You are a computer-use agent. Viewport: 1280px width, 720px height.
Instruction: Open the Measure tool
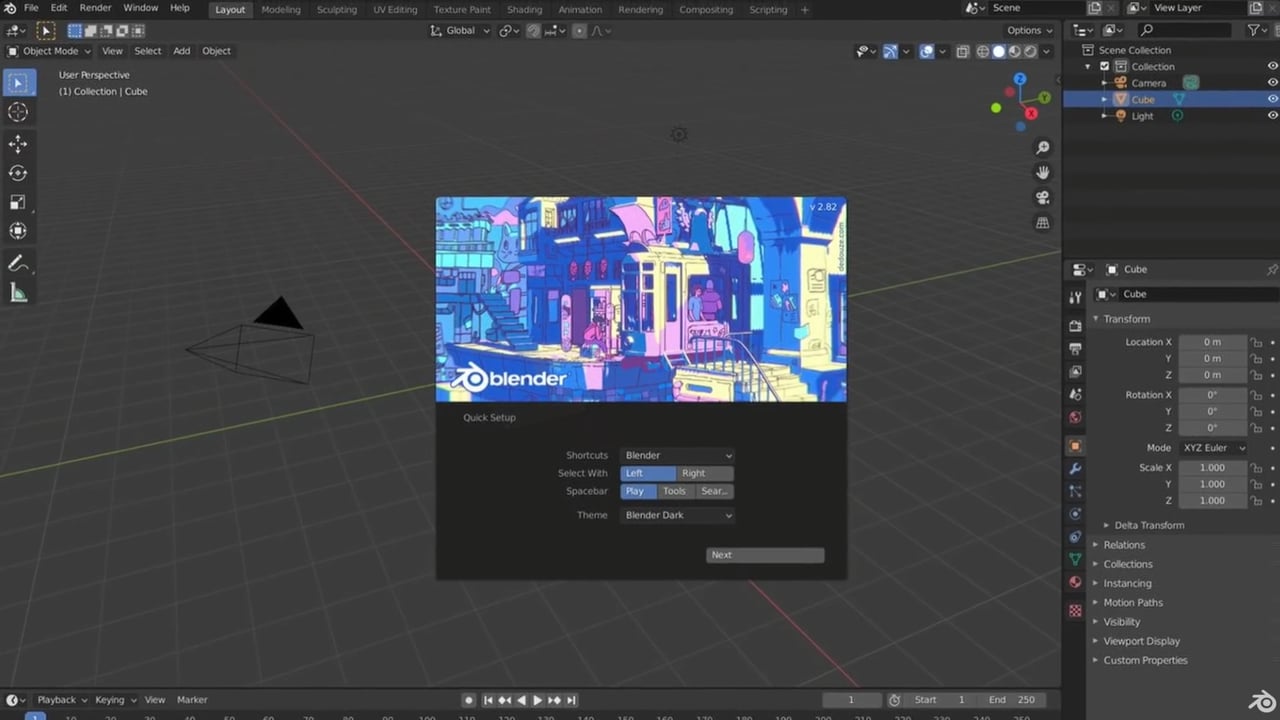19,292
